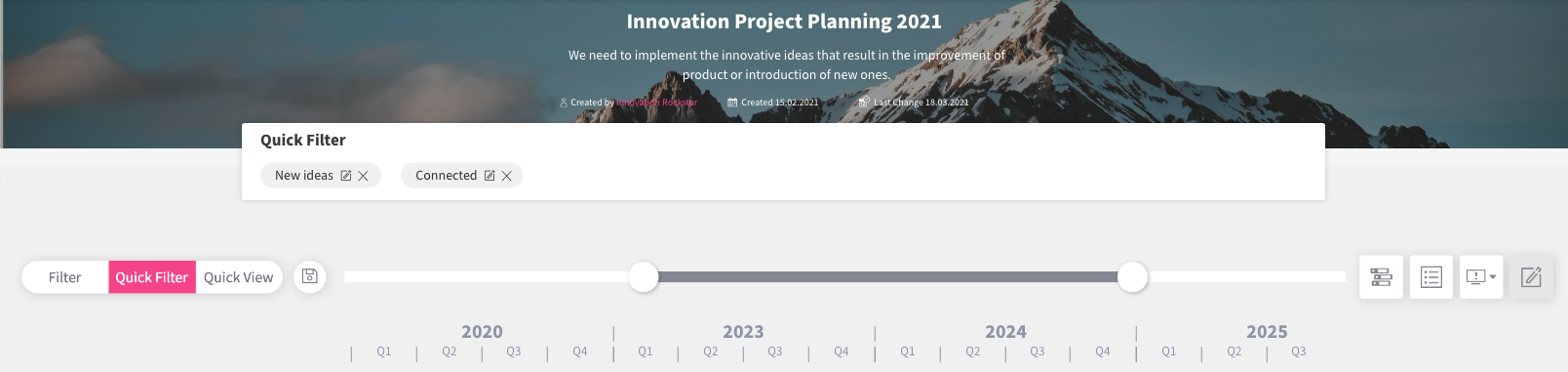Remove the Connected quick filter
This screenshot has height=372, width=1568.
coord(506,176)
